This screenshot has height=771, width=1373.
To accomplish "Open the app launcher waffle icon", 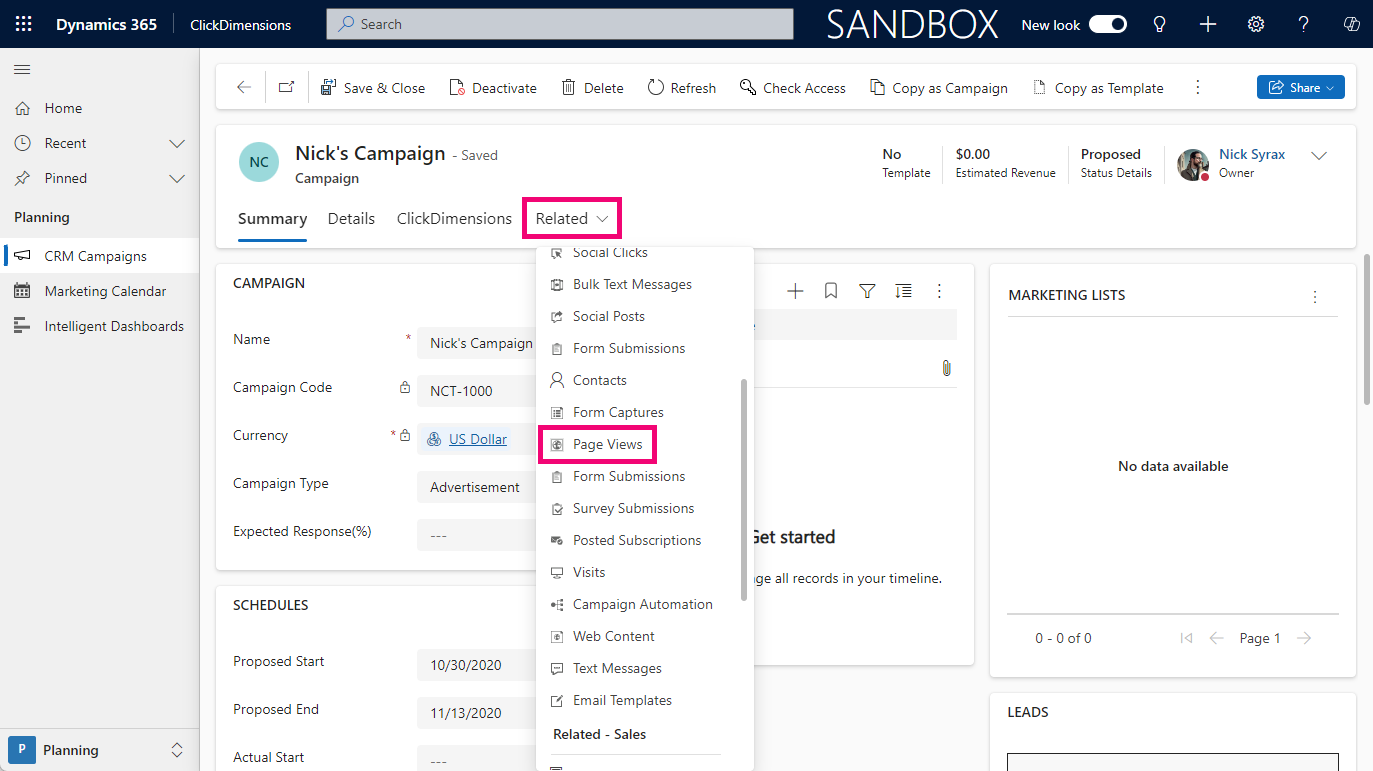I will tap(23, 24).
